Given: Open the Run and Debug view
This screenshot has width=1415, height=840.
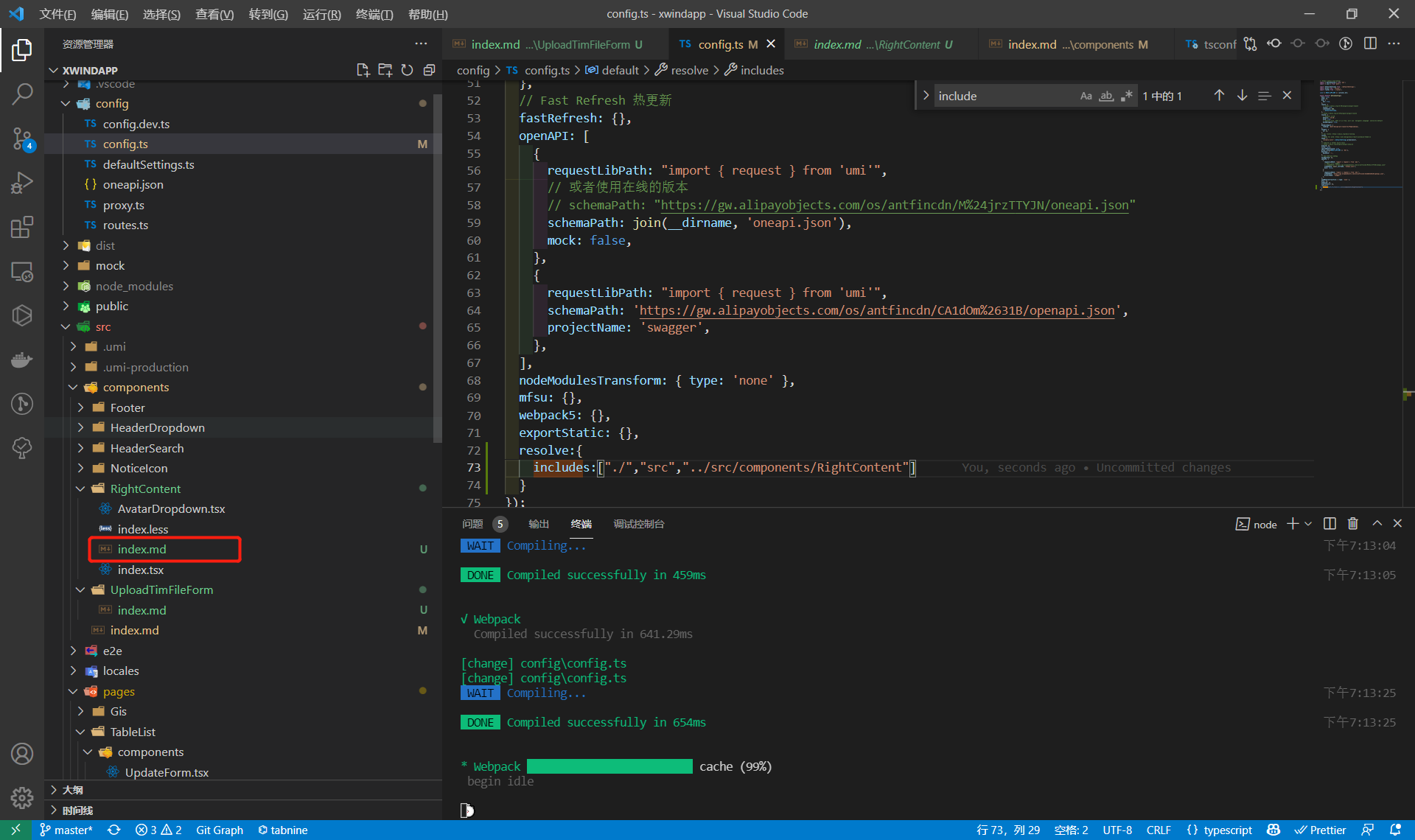Looking at the screenshot, I should tap(22, 183).
